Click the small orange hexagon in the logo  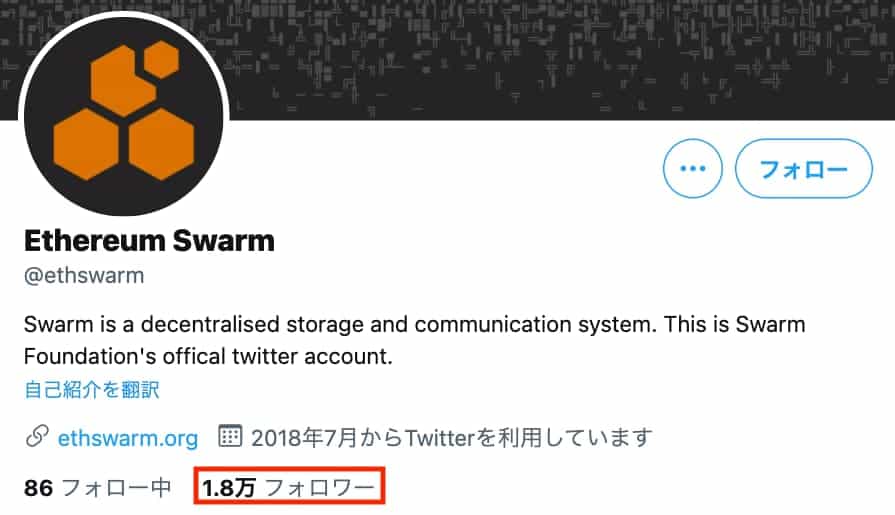point(162,59)
